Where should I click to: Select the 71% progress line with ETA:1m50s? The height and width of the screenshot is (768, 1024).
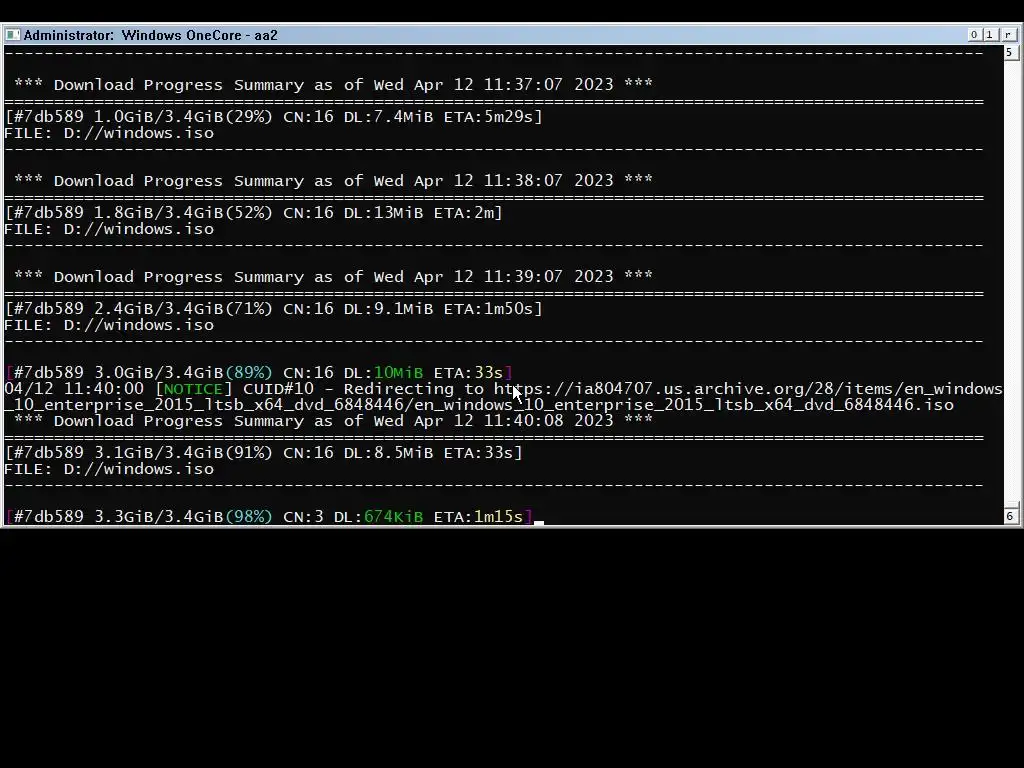274,308
